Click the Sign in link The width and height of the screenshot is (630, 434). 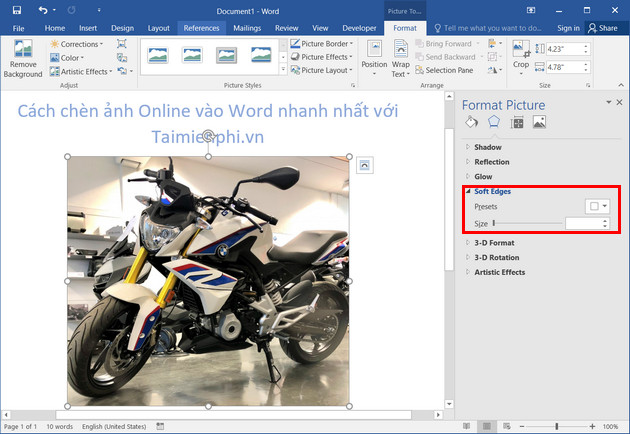[x=568, y=28]
